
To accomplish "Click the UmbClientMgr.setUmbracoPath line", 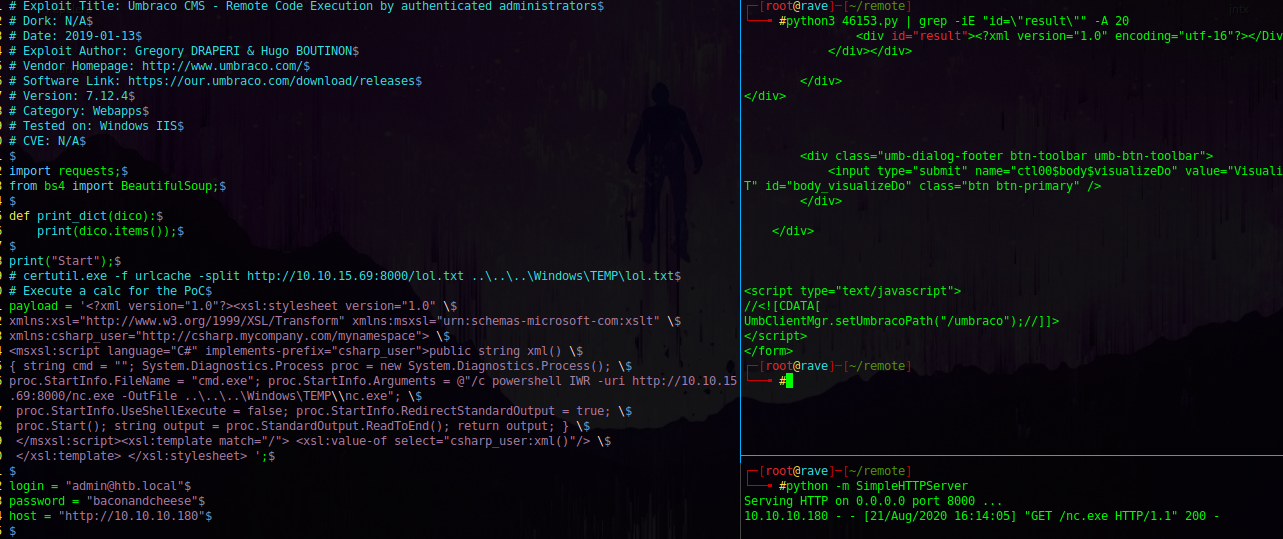I will tap(901, 321).
